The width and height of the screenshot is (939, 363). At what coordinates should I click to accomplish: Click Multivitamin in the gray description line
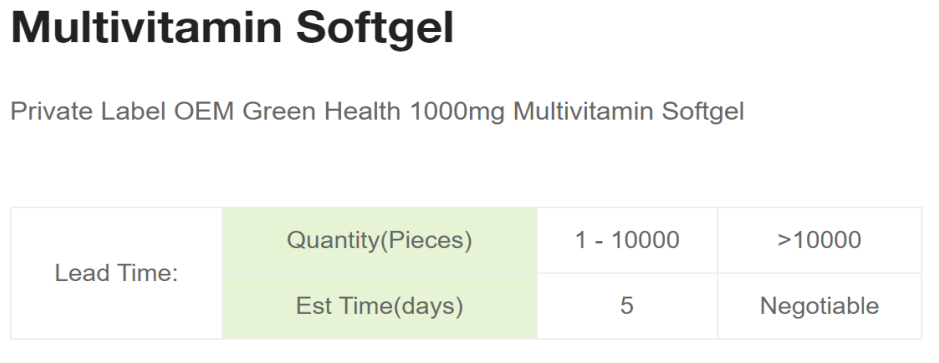(x=583, y=111)
